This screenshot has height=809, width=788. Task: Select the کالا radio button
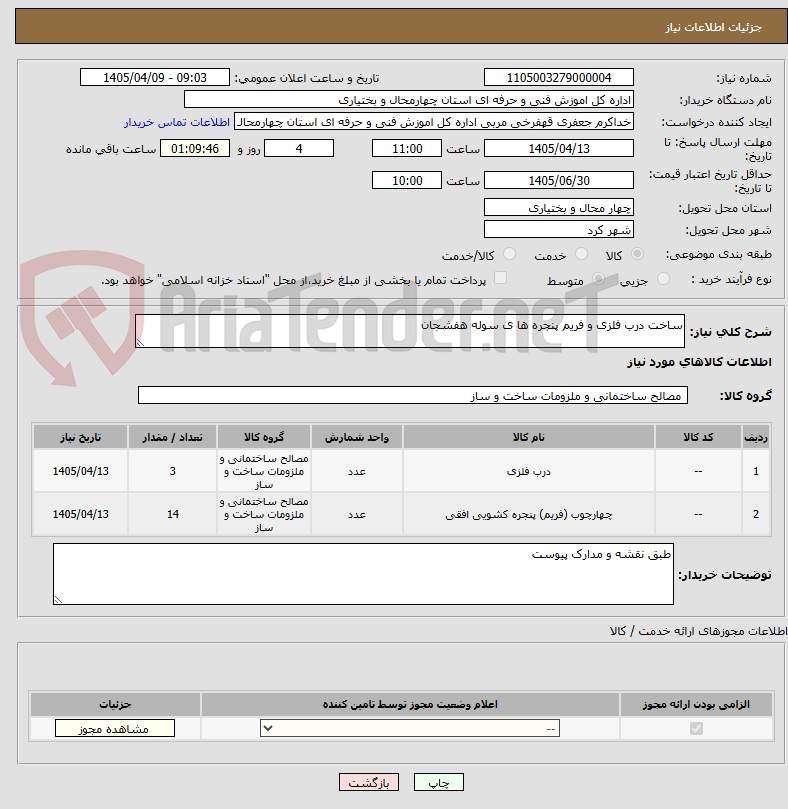click(x=637, y=254)
